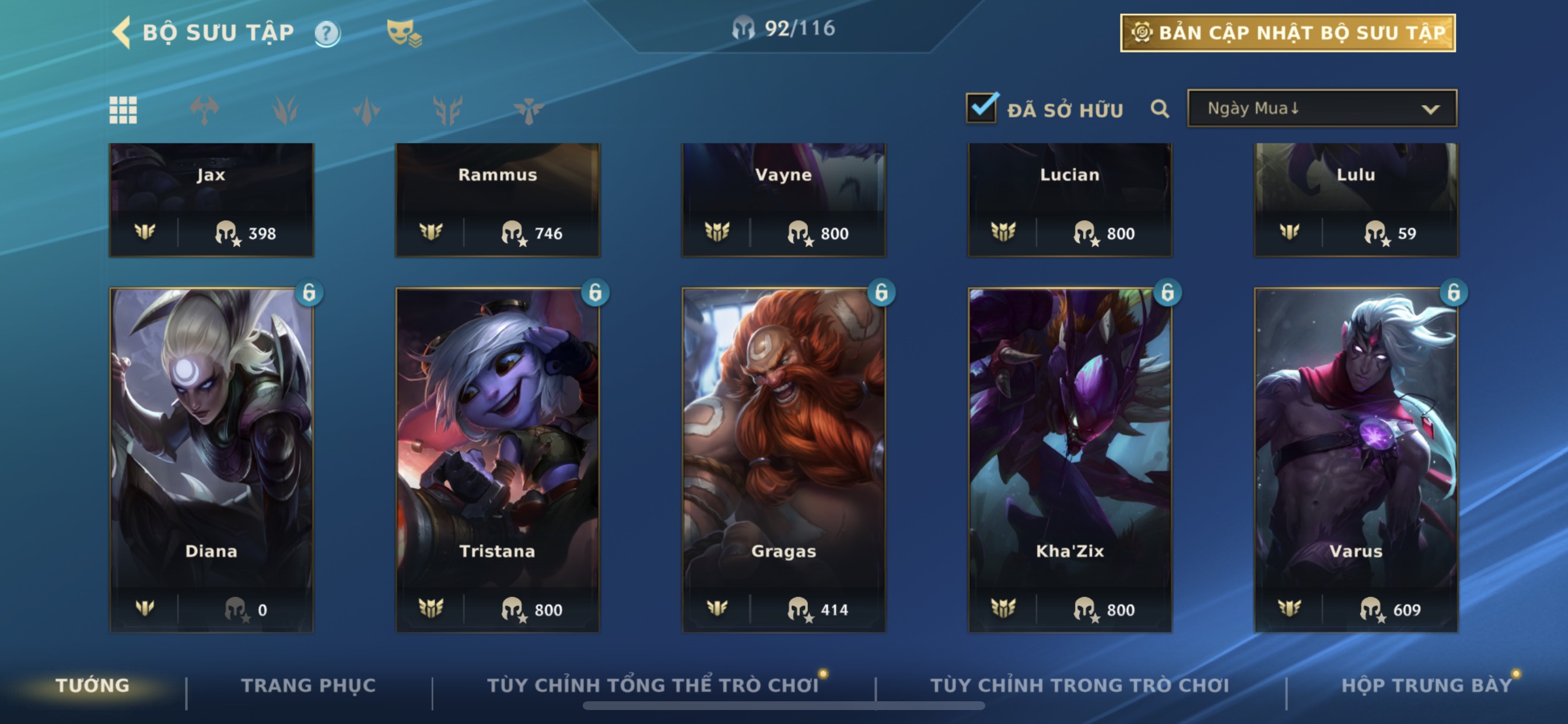Open the Kha'Zix champion card
Viewport: 1568px width, 724px height.
click(1070, 460)
